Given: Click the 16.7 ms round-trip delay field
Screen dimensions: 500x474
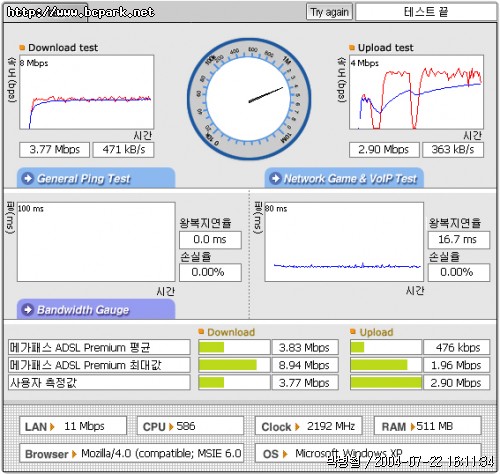Looking at the screenshot, I should pyautogui.click(x=459, y=240).
